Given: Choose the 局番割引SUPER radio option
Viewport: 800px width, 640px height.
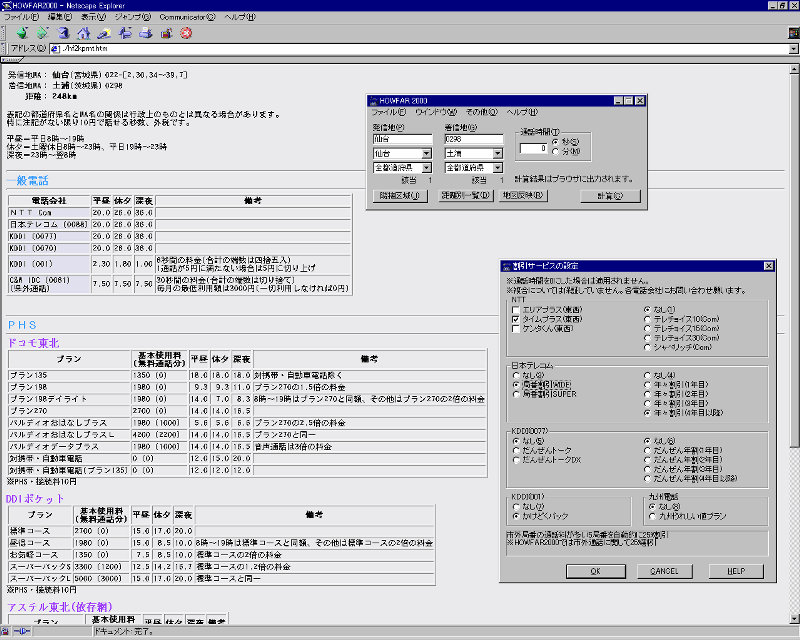Looking at the screenshot, I should [x=516, y=394].
